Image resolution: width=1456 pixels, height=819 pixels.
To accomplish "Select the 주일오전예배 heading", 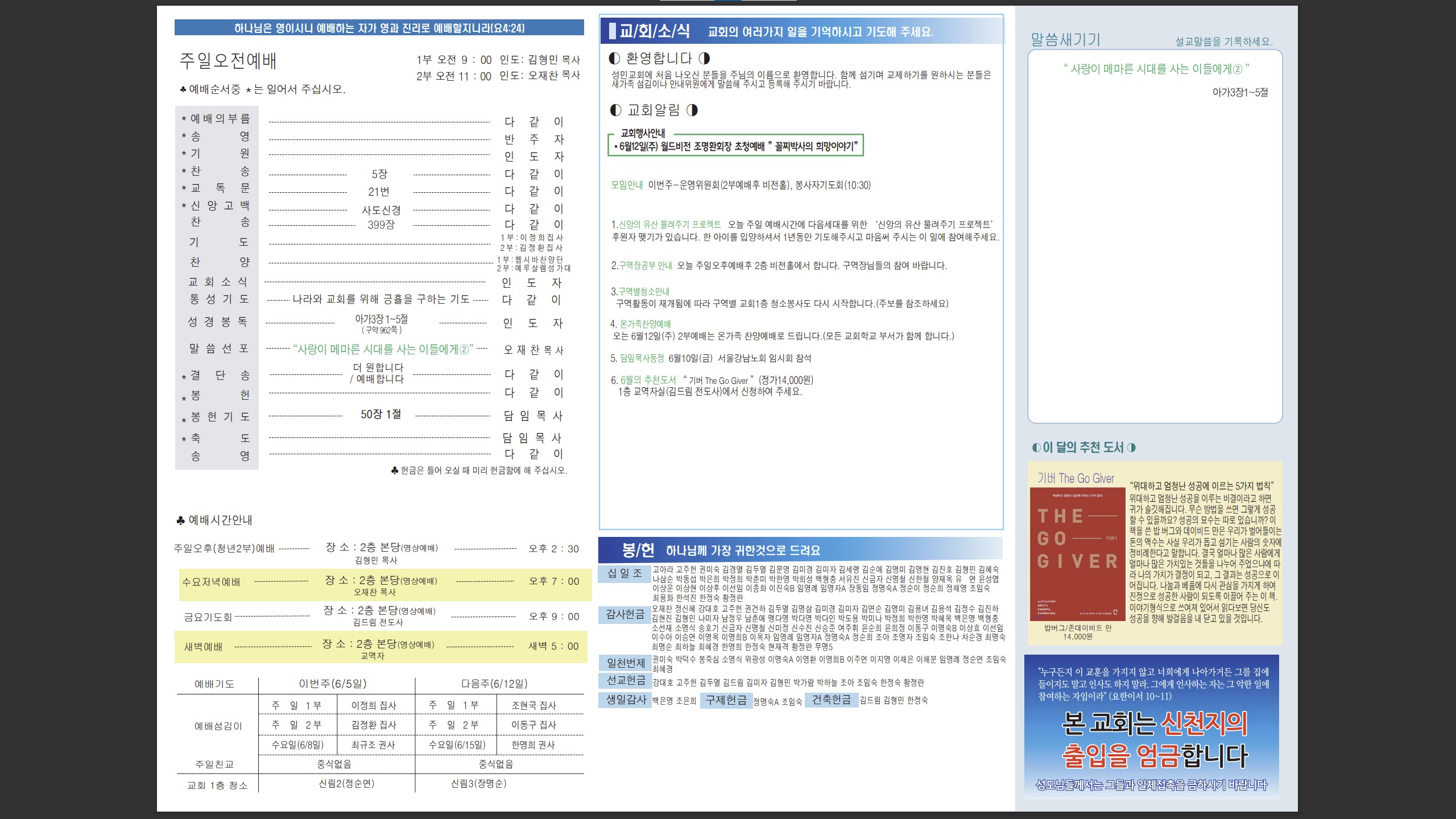I will coord(228,61).
